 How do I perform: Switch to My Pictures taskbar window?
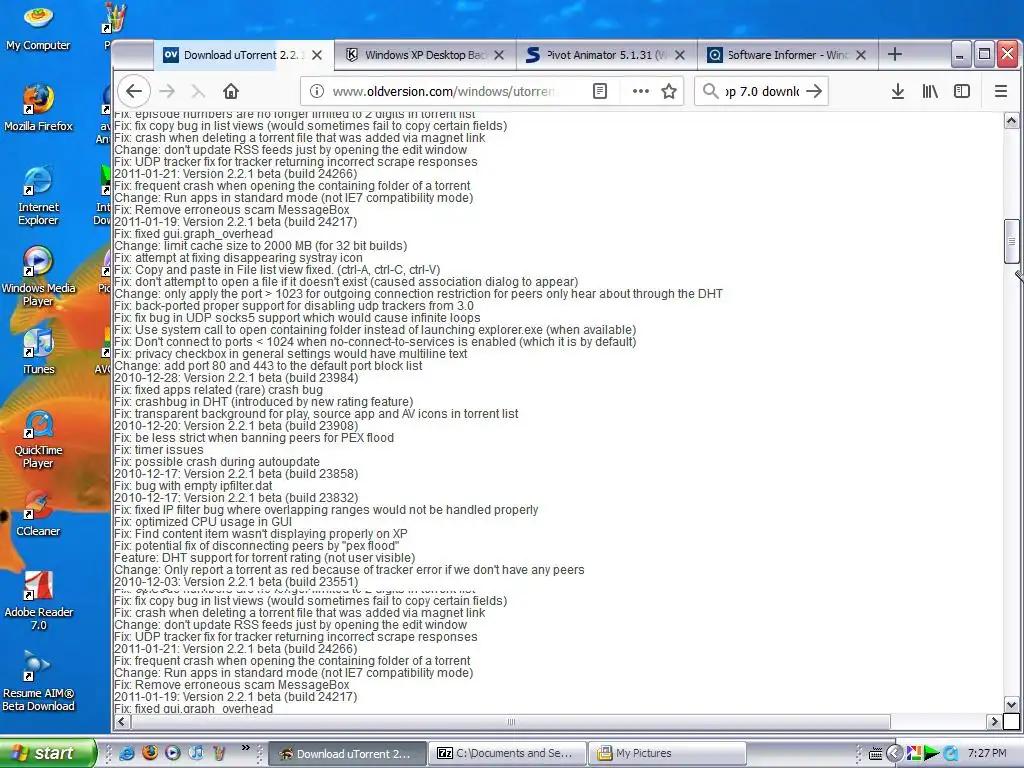point(666,754)
